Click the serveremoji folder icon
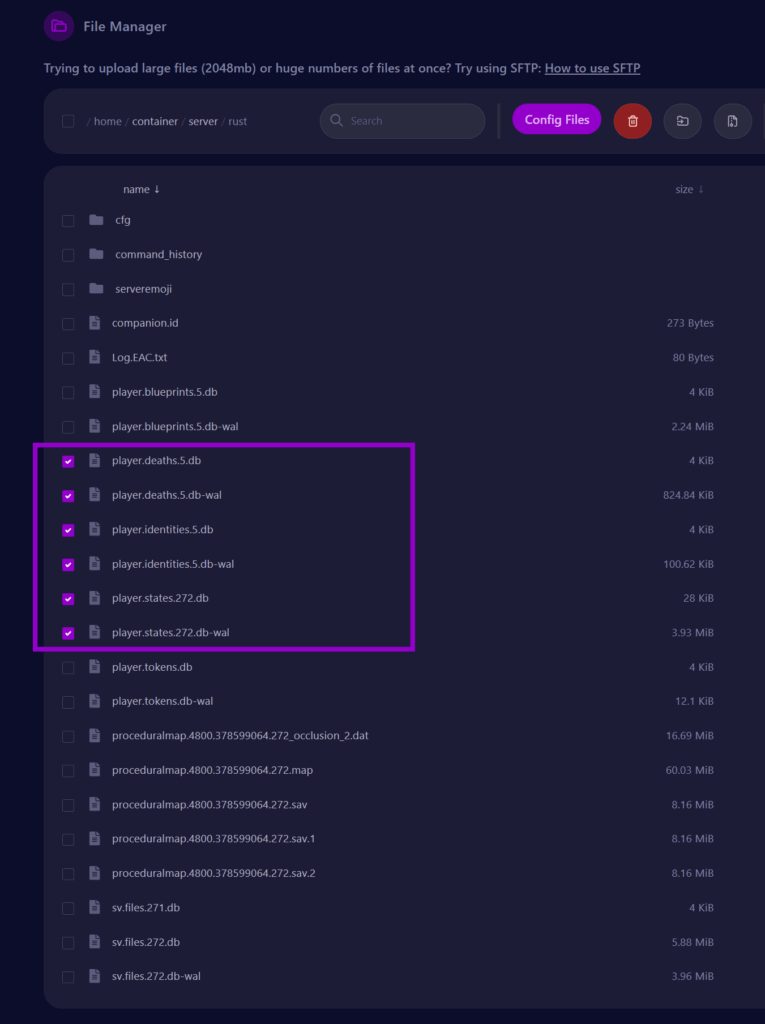765x1024 pixels. [x=96, y=289]
